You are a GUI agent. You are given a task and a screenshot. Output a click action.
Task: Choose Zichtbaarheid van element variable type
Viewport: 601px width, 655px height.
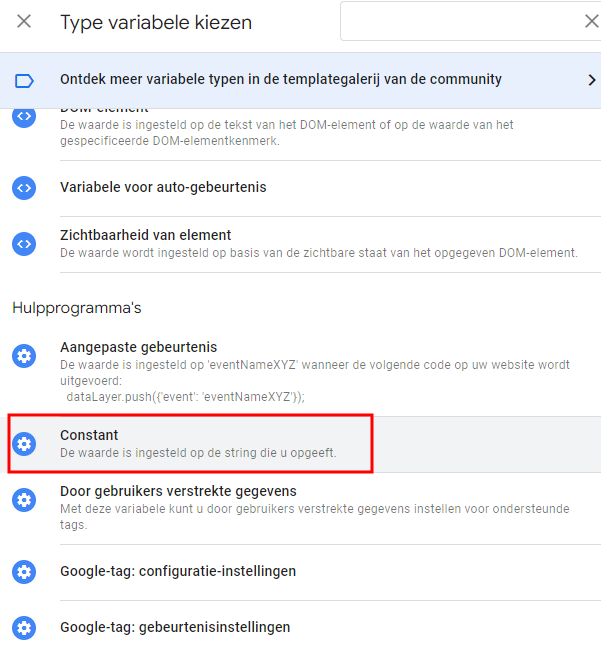145,235
